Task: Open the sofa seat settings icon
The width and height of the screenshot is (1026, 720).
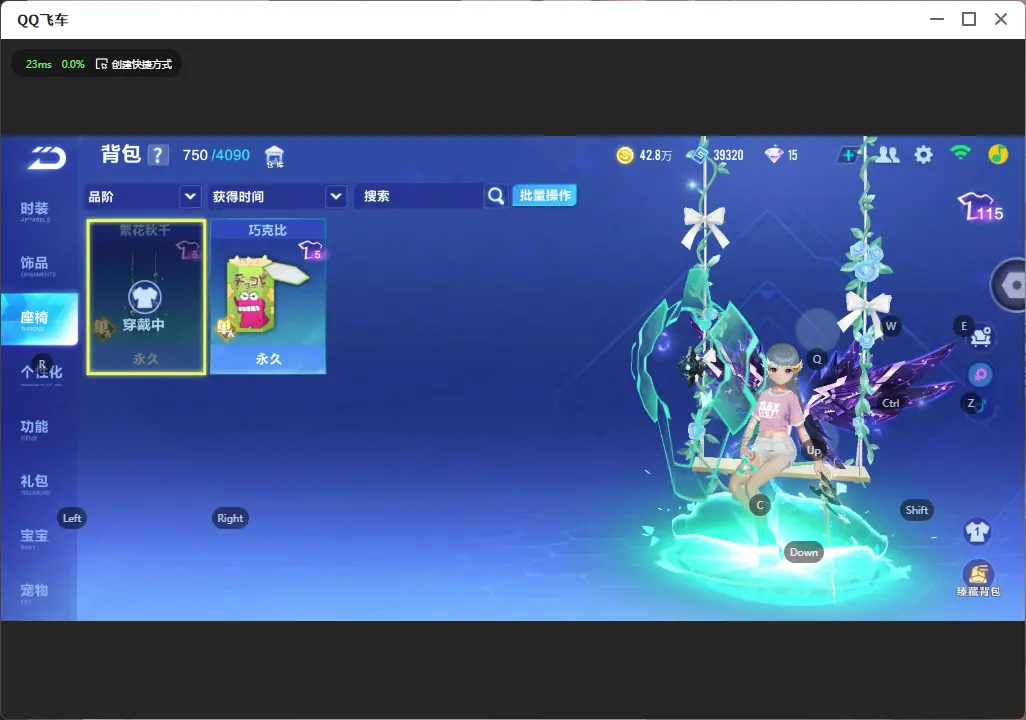Action: point(980,337)
